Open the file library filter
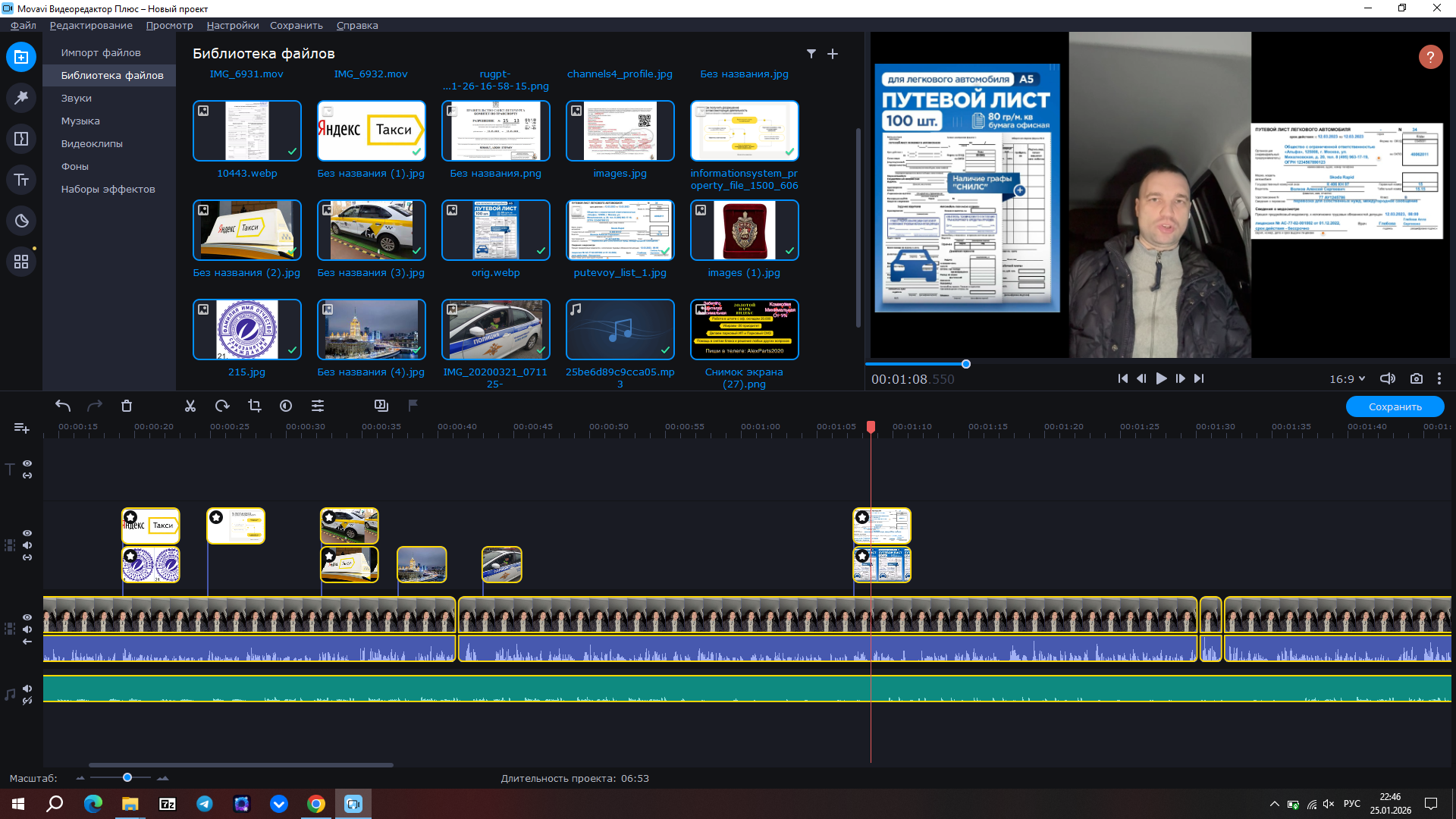 coord(811,54)
